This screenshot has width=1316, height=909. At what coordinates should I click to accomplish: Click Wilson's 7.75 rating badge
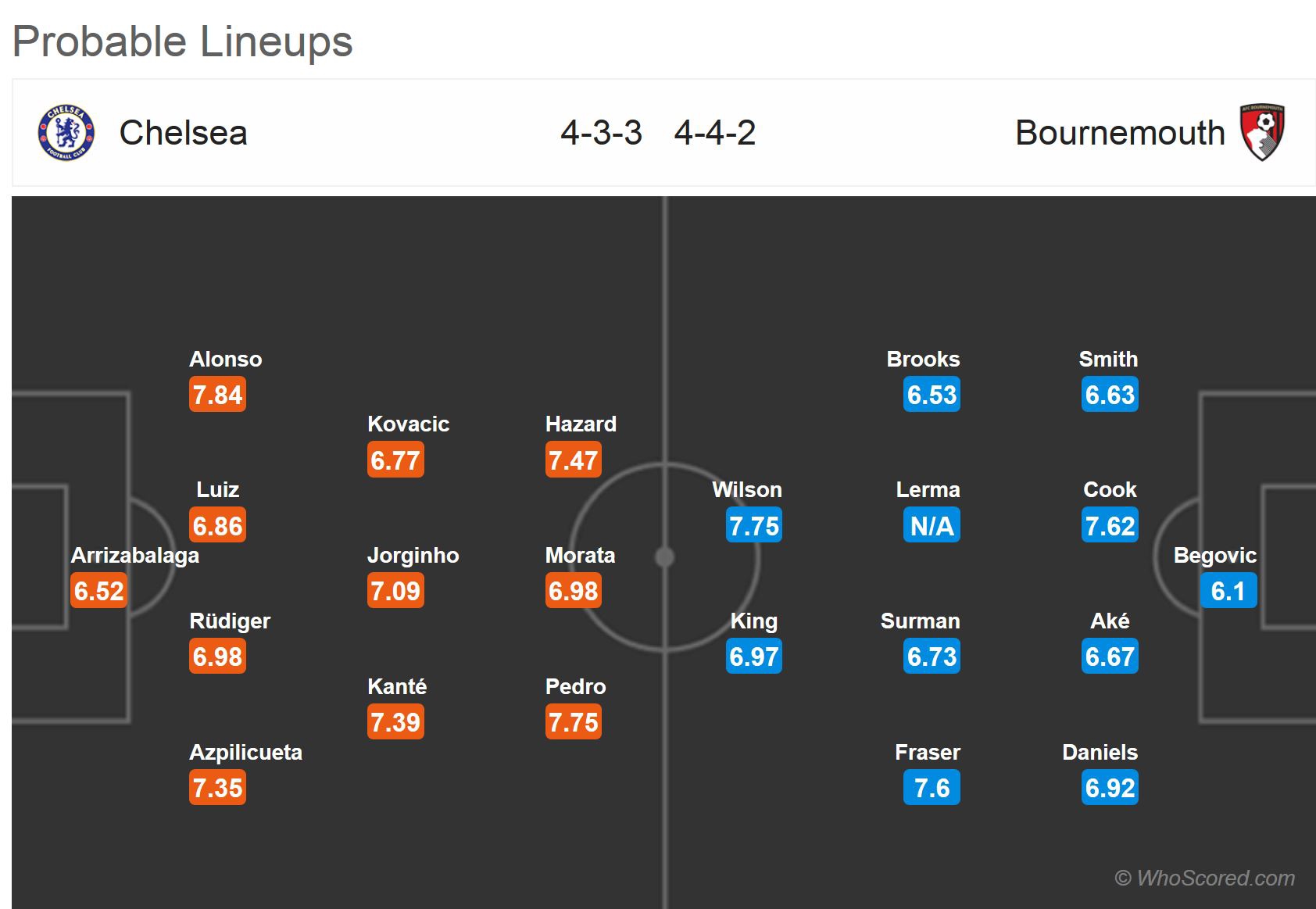[x=753, y=526]
